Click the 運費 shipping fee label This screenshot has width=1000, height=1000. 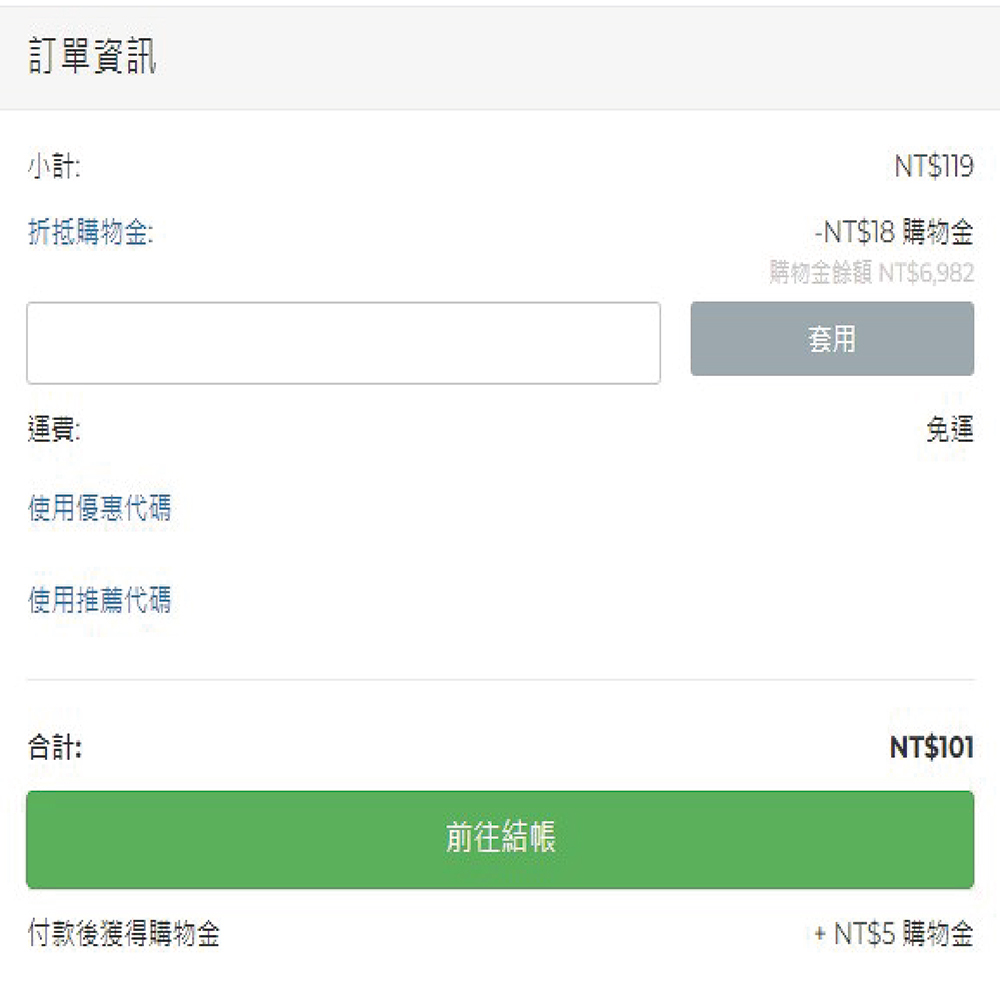tap(54, 431)
